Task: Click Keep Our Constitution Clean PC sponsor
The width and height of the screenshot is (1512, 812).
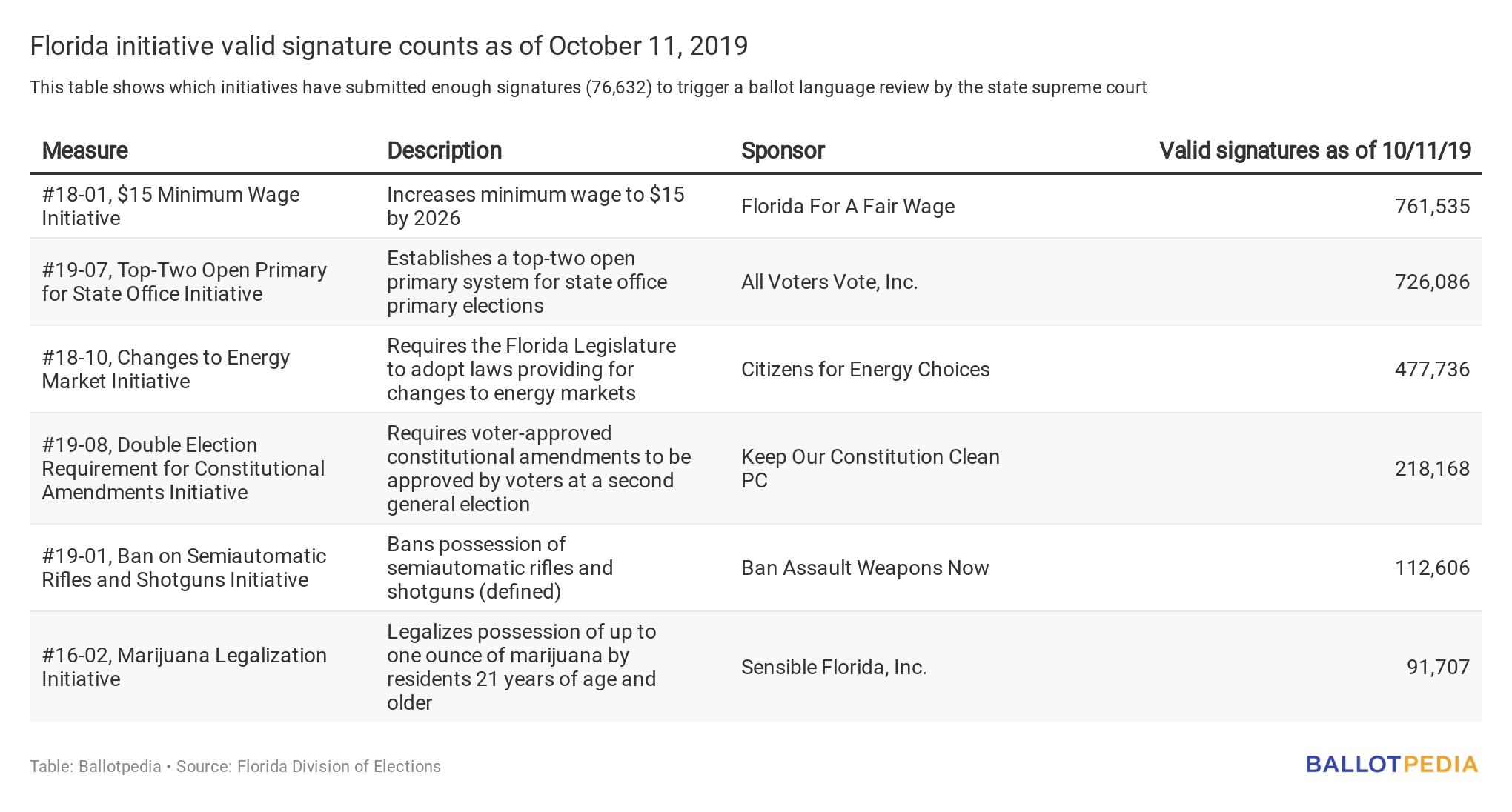Action: [x=870, y=468]
